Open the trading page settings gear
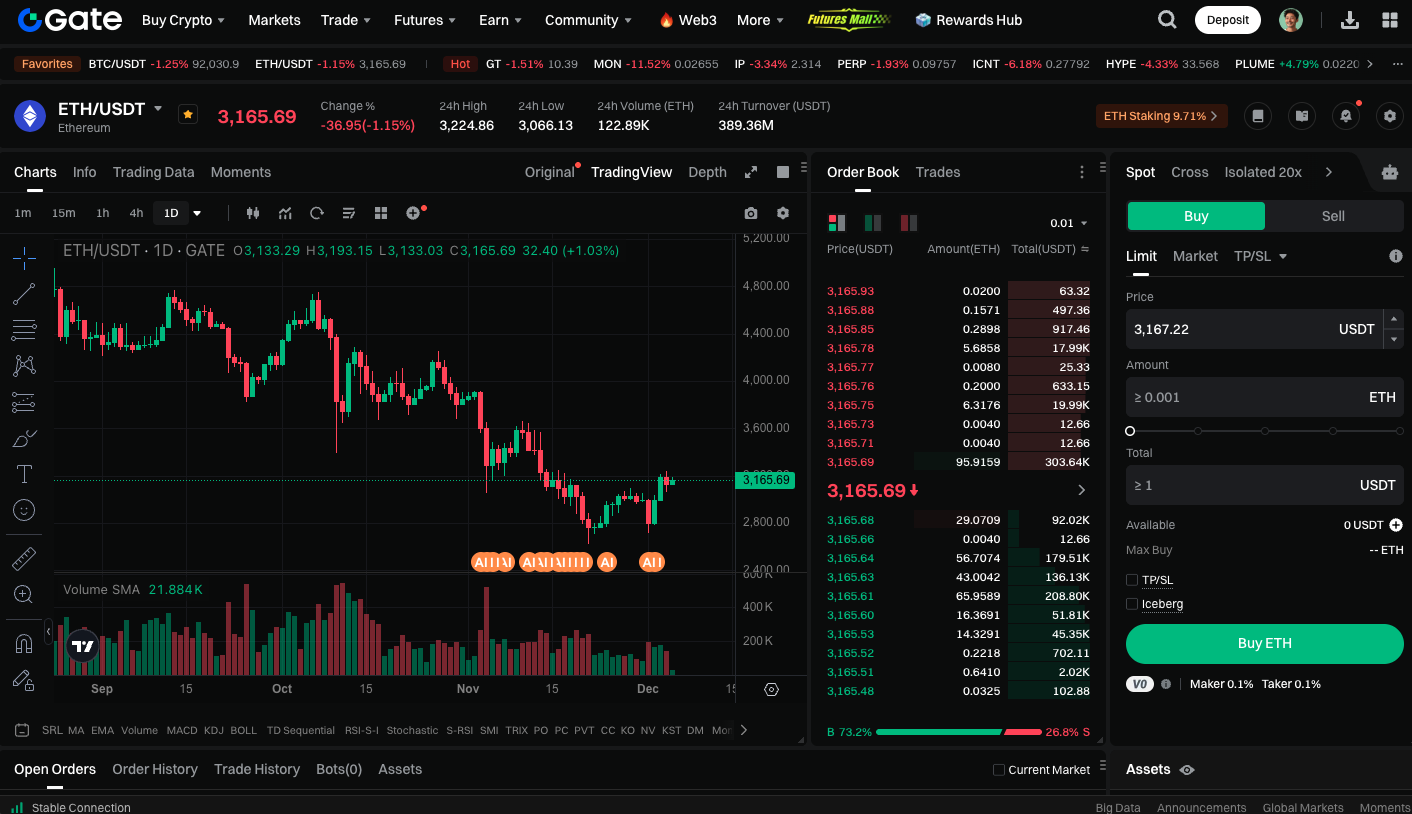 point(1389,116)
